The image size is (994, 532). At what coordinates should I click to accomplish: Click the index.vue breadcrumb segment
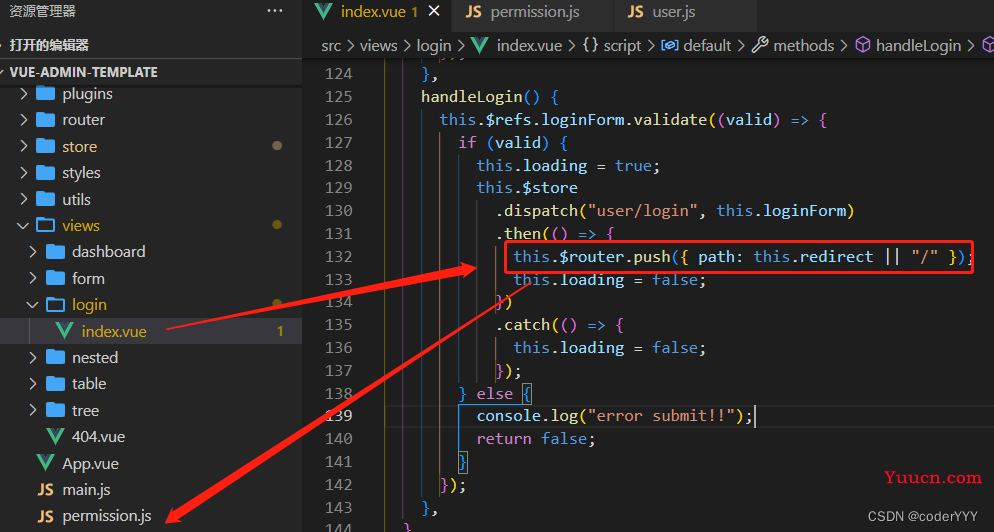529,46
